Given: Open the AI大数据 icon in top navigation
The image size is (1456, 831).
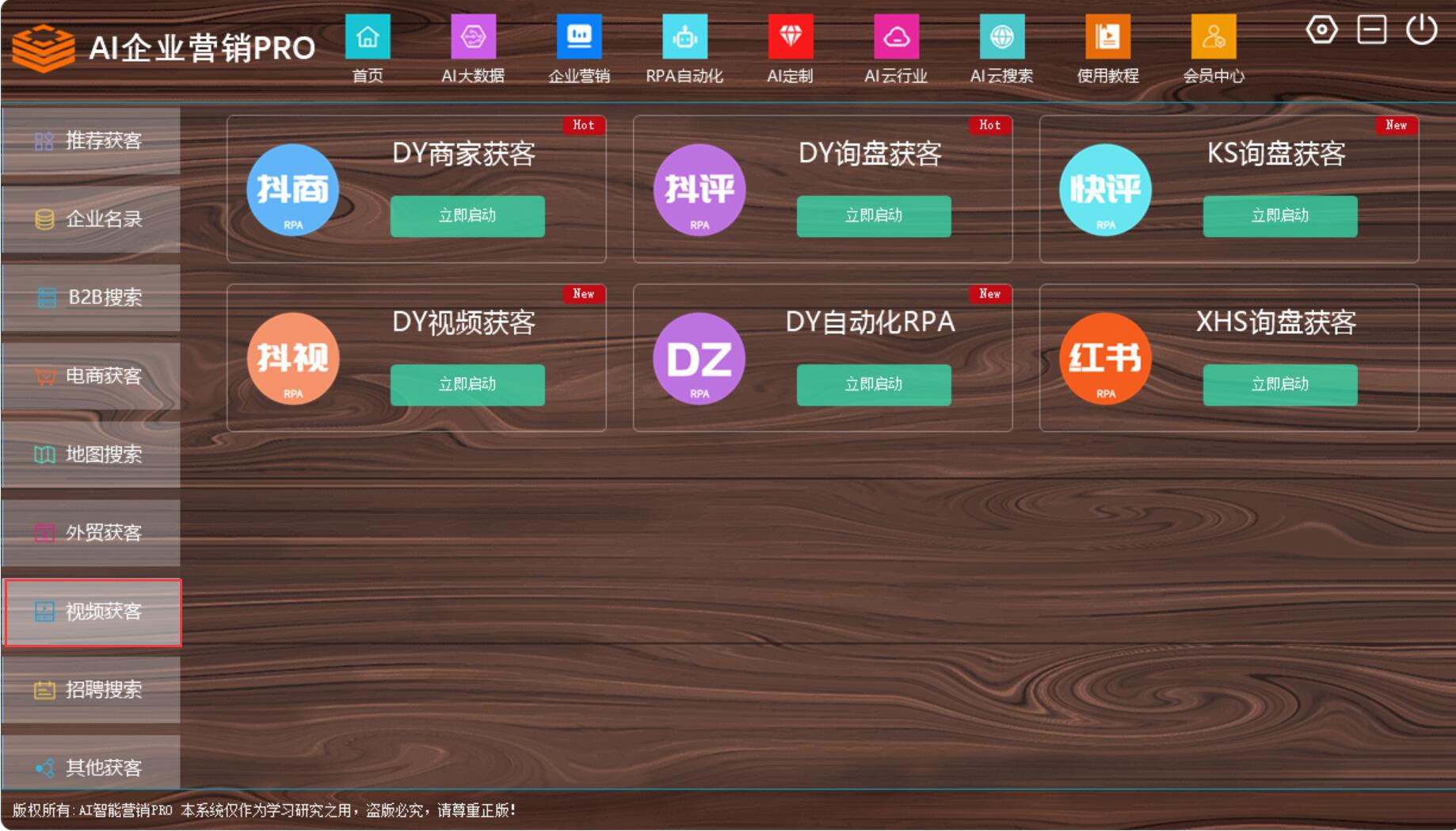Looking at the screenshot, I should pyautogui.click(x=473, y=37).
